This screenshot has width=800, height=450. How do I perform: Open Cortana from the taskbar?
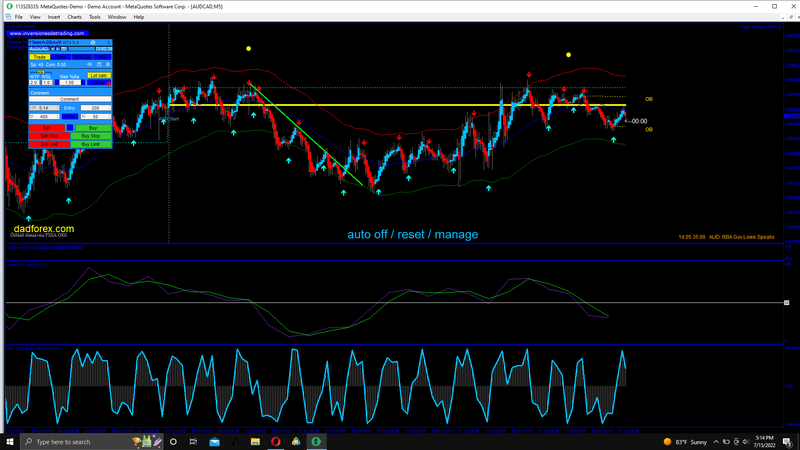(x=173, y=442)
